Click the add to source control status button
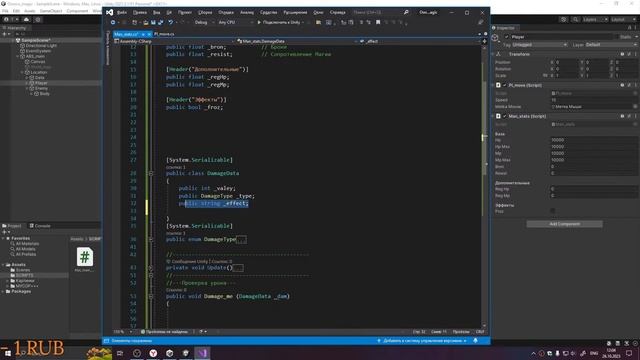 tap(422, 340)
